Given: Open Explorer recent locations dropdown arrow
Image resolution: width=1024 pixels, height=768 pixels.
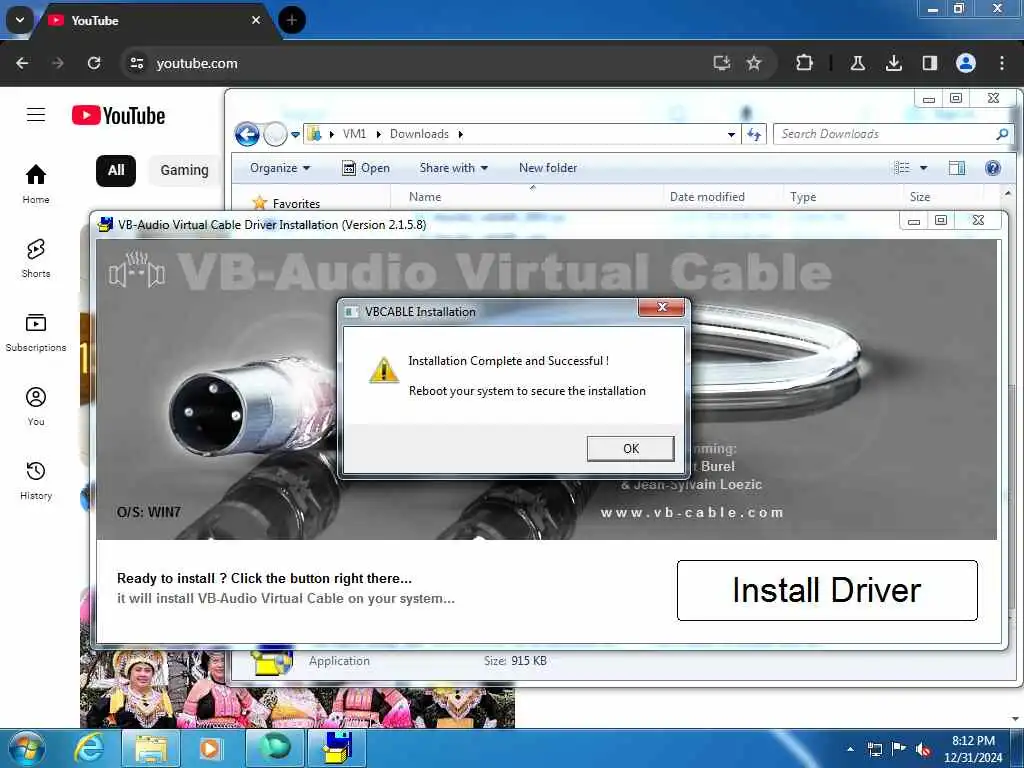Looking at the screenshot, I should pyautogui.click(x=296, y=135).
